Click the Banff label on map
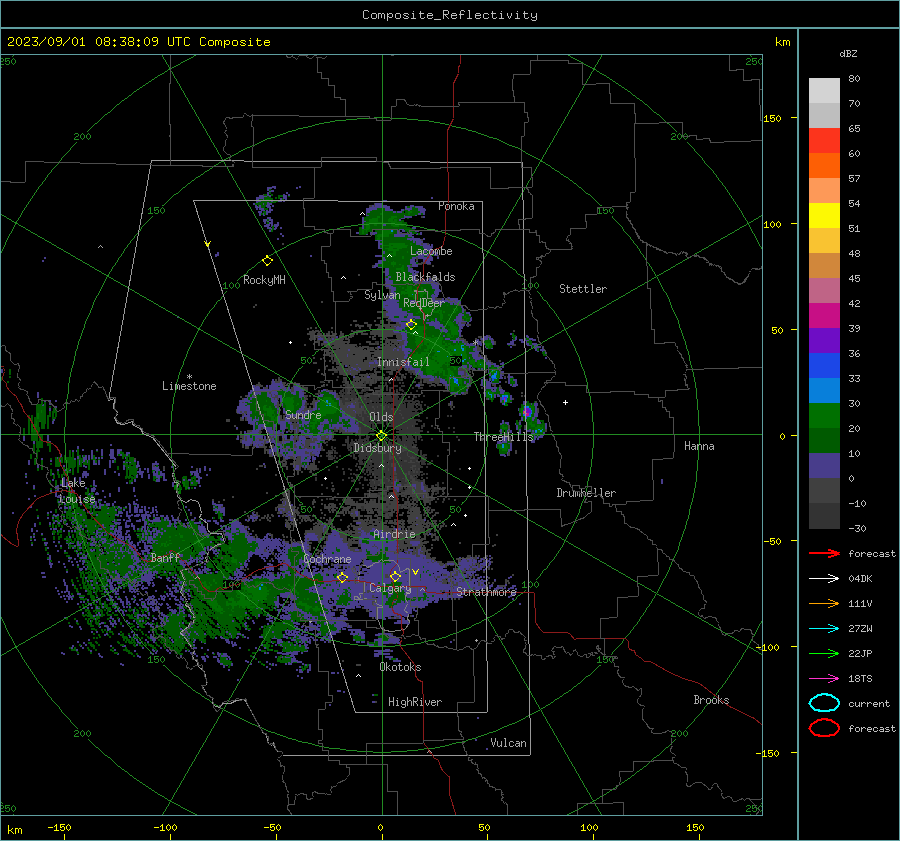This screenshot has height=841, width=900. pos(165,557)
